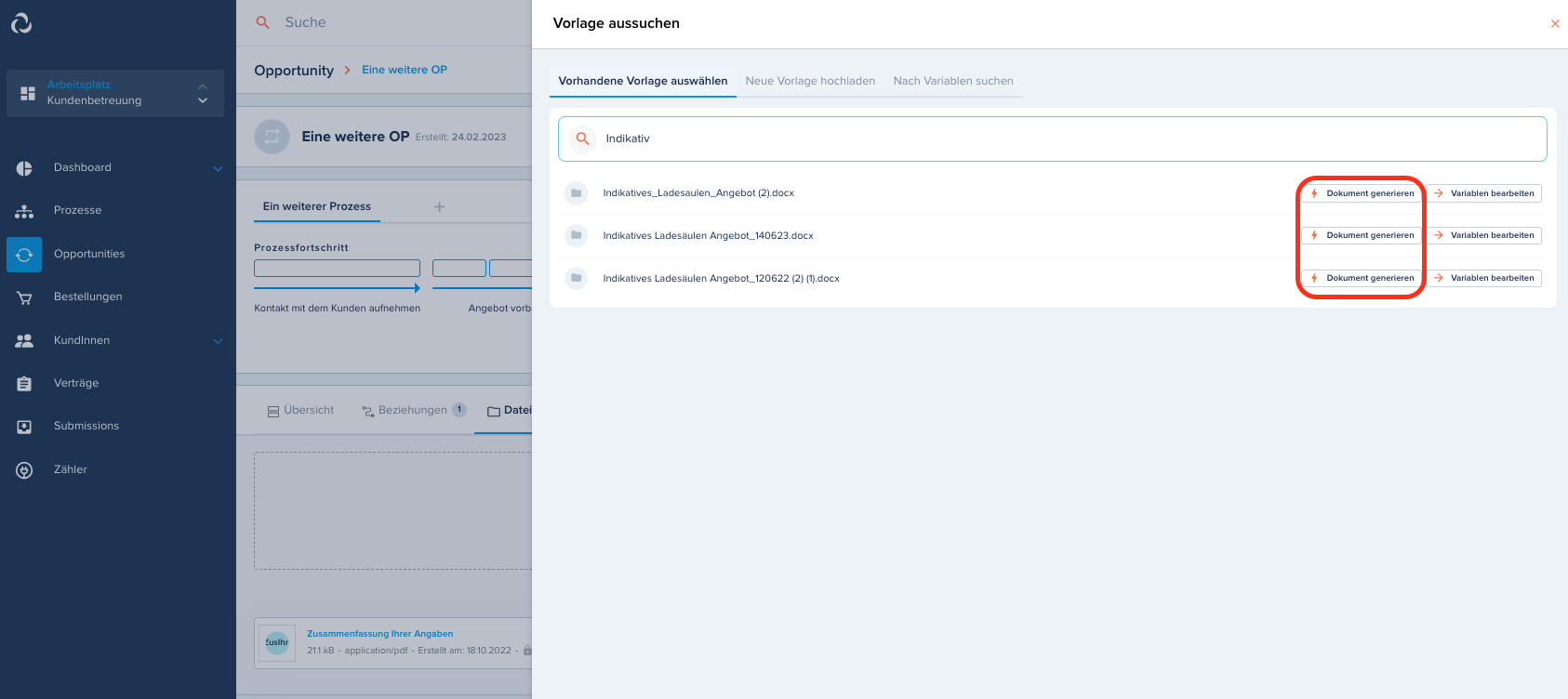The height and width of the screenshot is (699, 1568).
Task: Select Vorhandene Vorlage auswählen tab
Action: coord(643,81)
